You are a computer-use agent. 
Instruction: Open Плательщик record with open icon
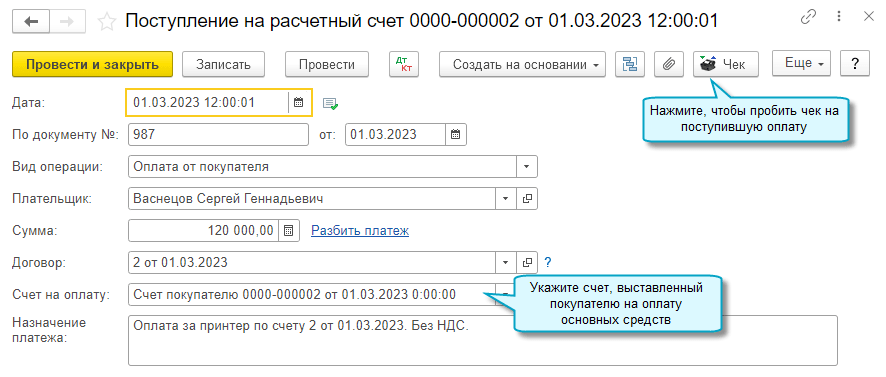pyautogui.click(x=527, y=198)
